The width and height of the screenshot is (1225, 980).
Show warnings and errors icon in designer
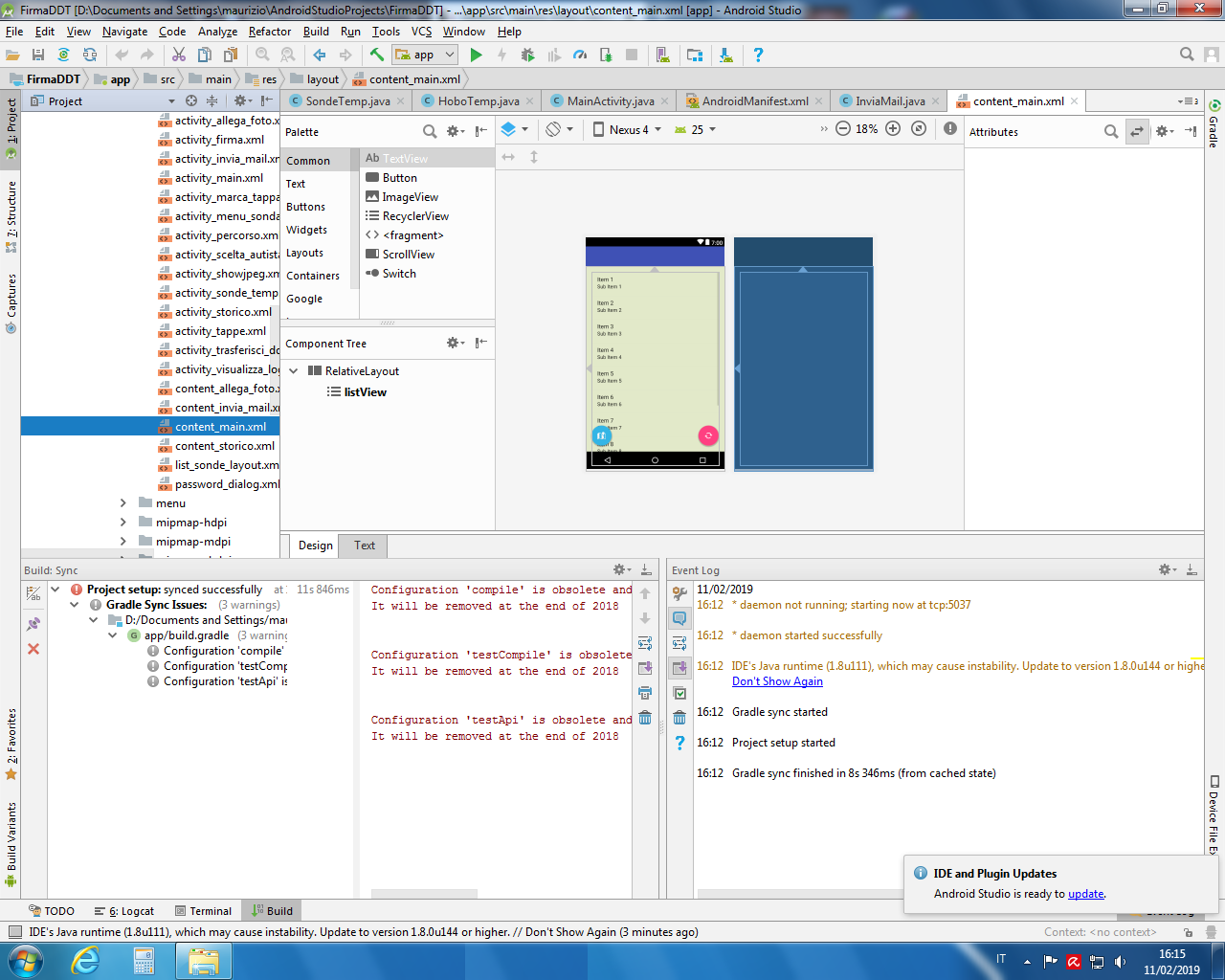click(950, 128)
